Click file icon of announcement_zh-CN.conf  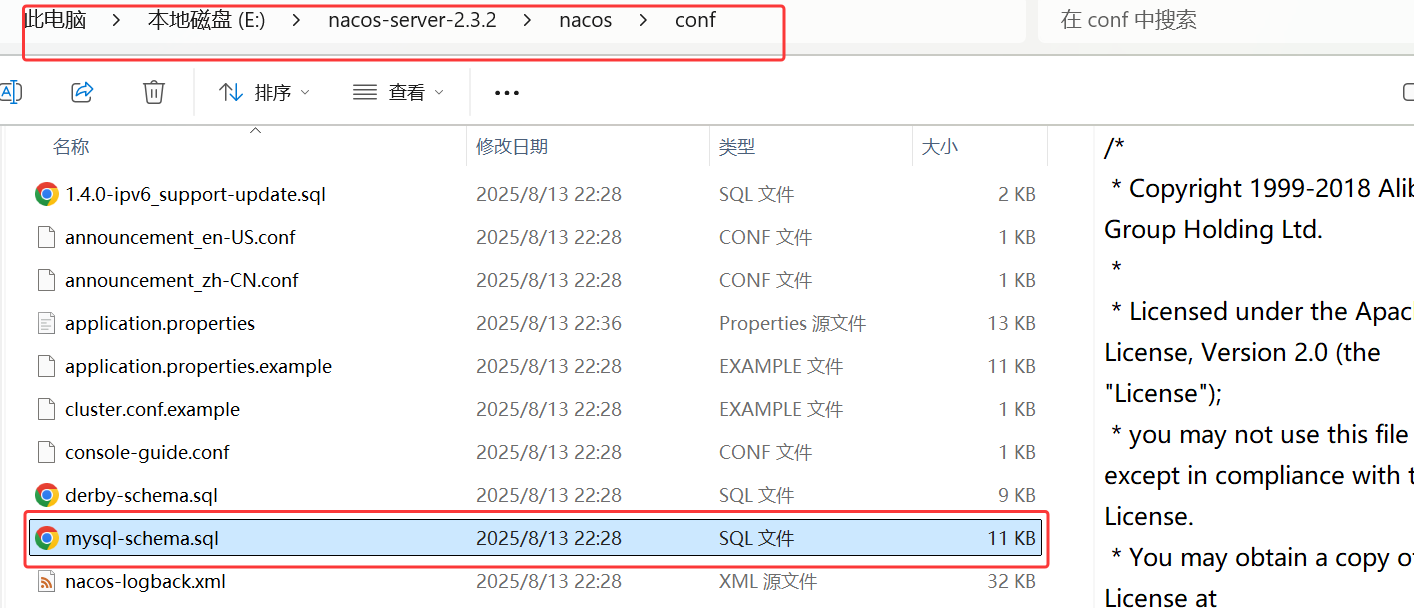pyautogui.click(x=46, y=280)
